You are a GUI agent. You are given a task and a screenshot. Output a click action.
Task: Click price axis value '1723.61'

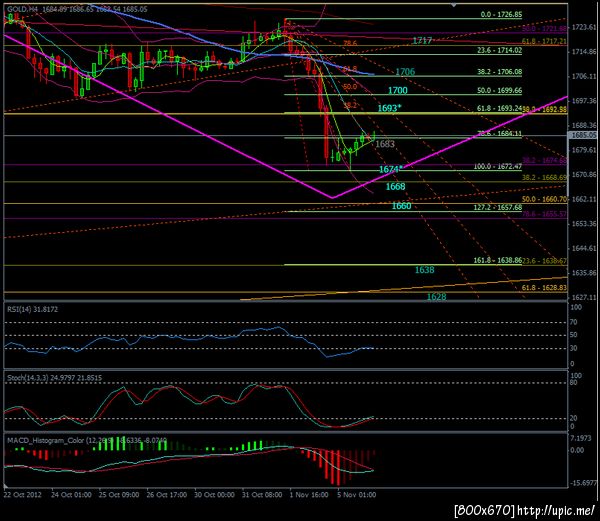[584, 27]
